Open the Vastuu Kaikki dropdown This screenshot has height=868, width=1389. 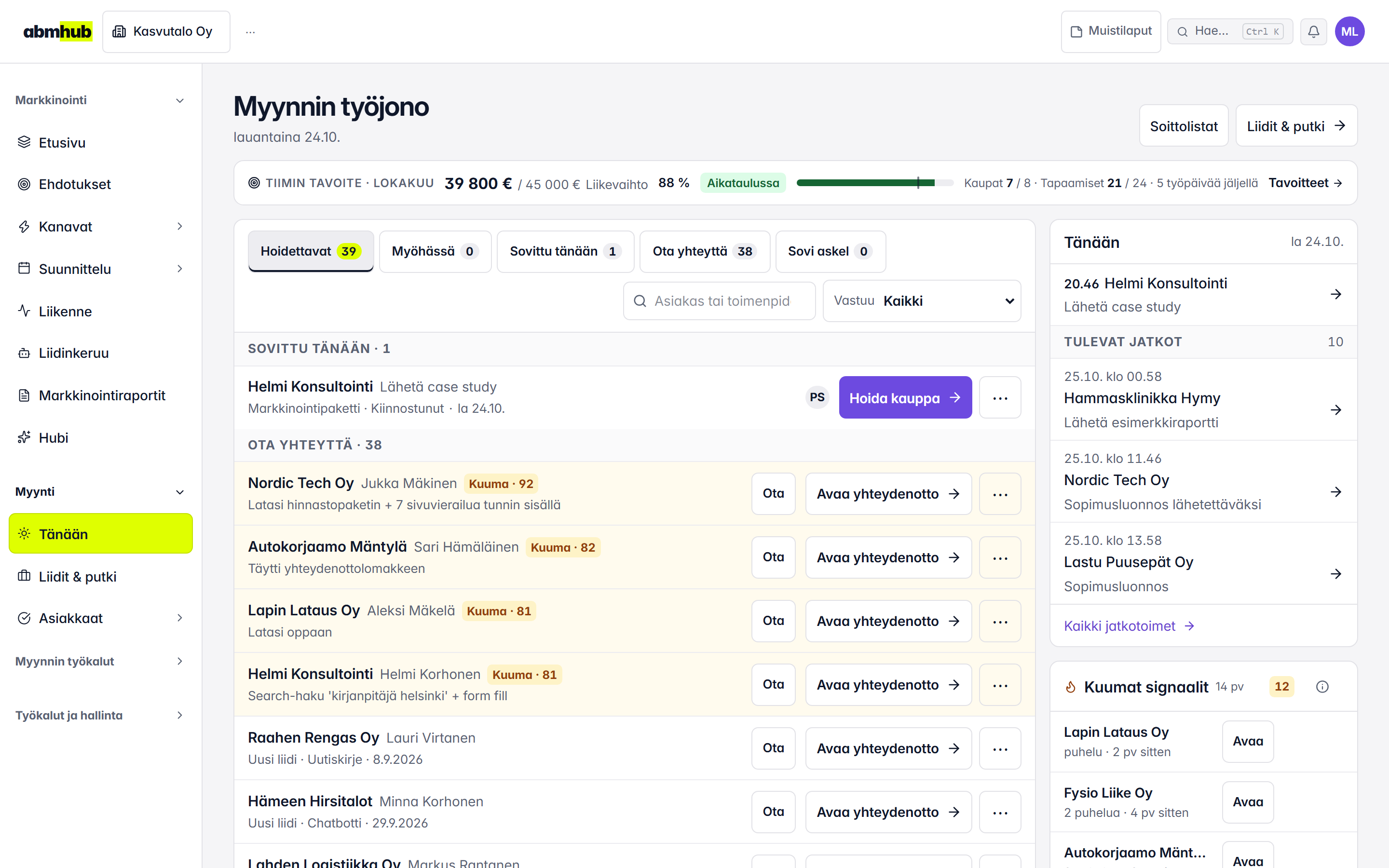pyautogui.click(x=922, y=301)
